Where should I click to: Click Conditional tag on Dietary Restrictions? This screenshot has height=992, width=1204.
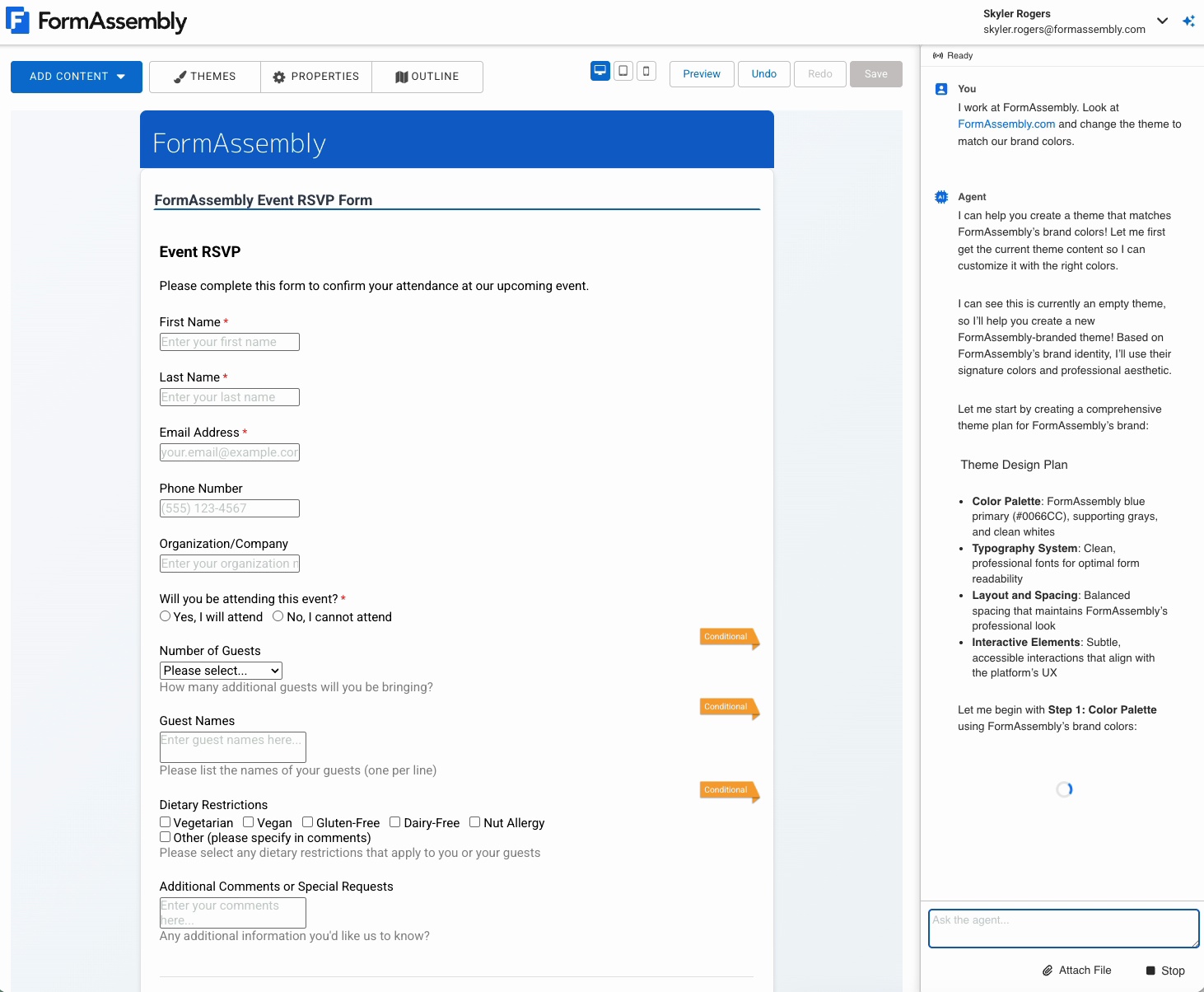[729, 791]
